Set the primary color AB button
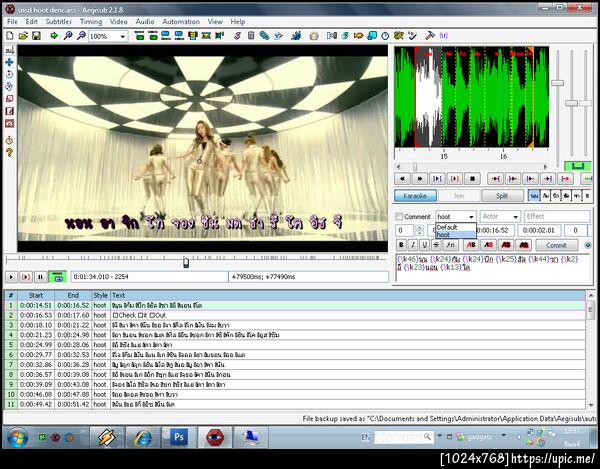 point(471,245)
